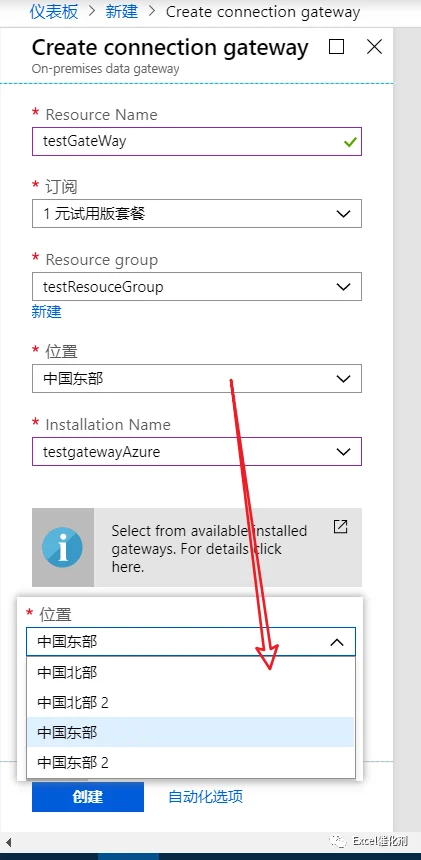This screenshot has height=860, width=421.
Task: Click the blue information icon
Action: click(x=62, y=547)
